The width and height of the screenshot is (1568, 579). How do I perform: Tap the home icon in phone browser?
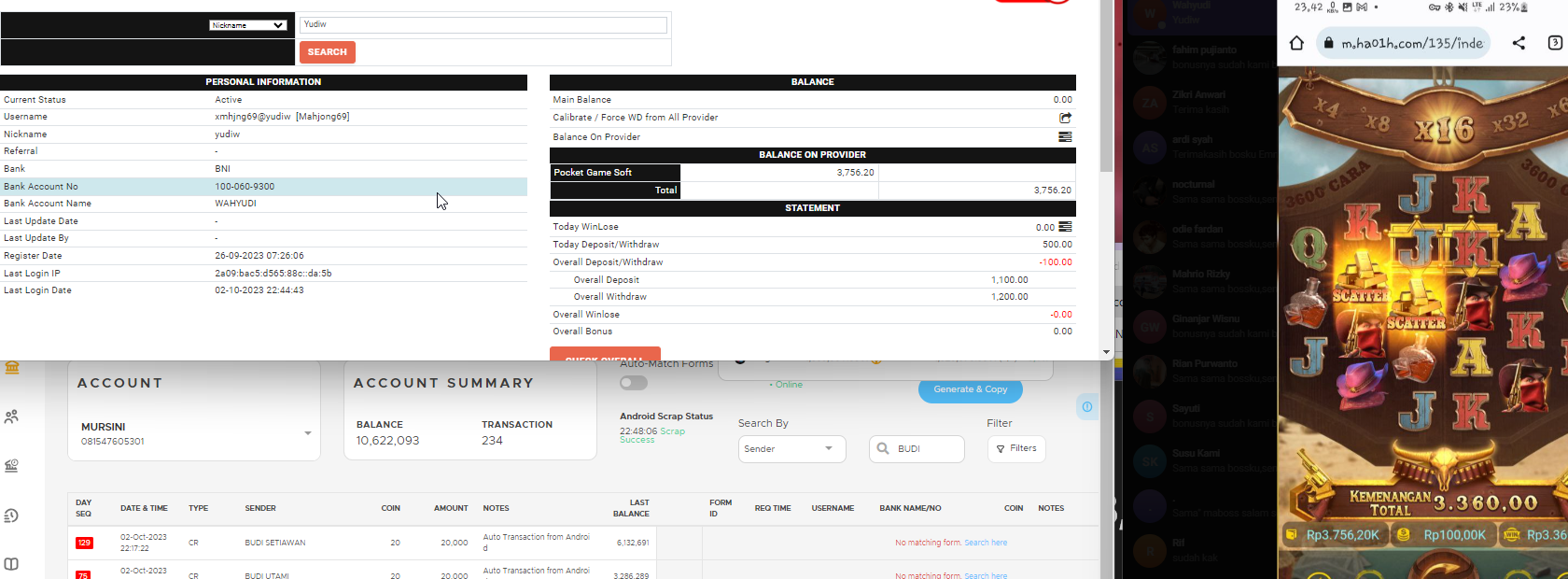tap(1296, 43)
